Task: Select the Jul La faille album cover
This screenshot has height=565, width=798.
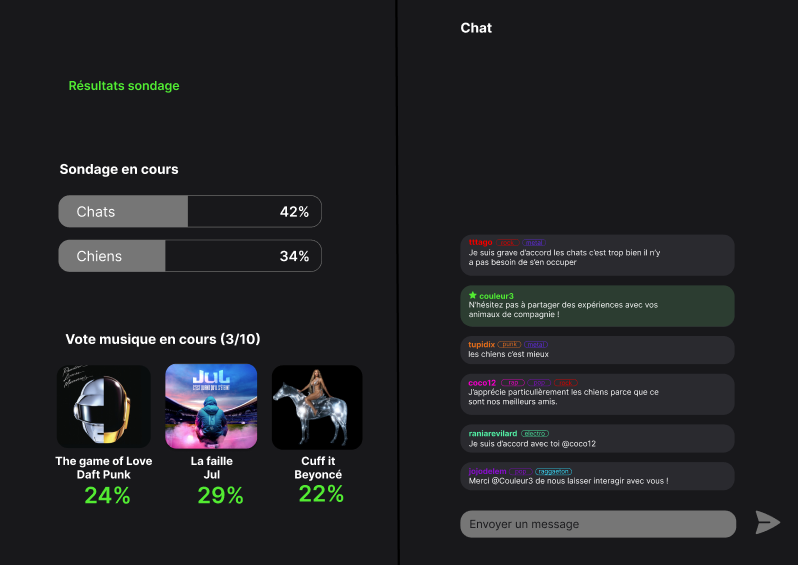Action: pos(211,406)
